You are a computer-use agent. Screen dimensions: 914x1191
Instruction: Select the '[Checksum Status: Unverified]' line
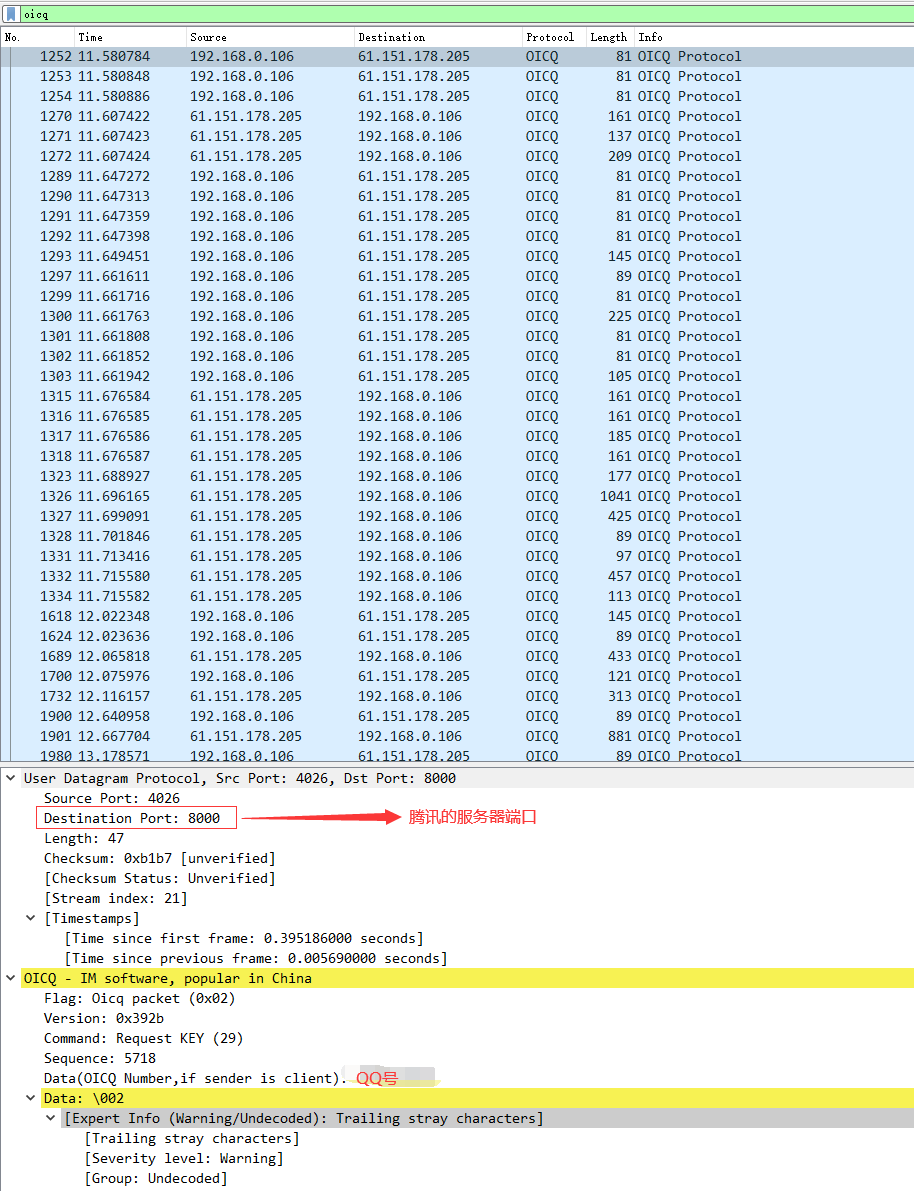160,878
